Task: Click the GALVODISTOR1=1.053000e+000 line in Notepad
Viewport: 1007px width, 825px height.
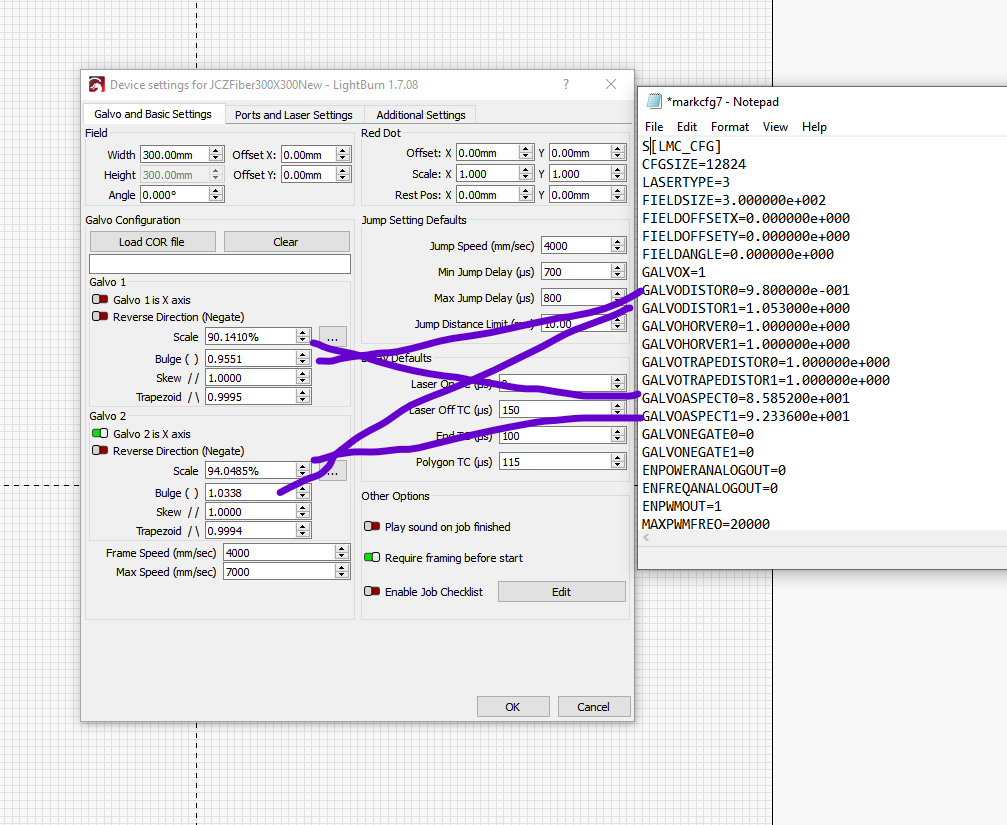Action: pos(746,308)
